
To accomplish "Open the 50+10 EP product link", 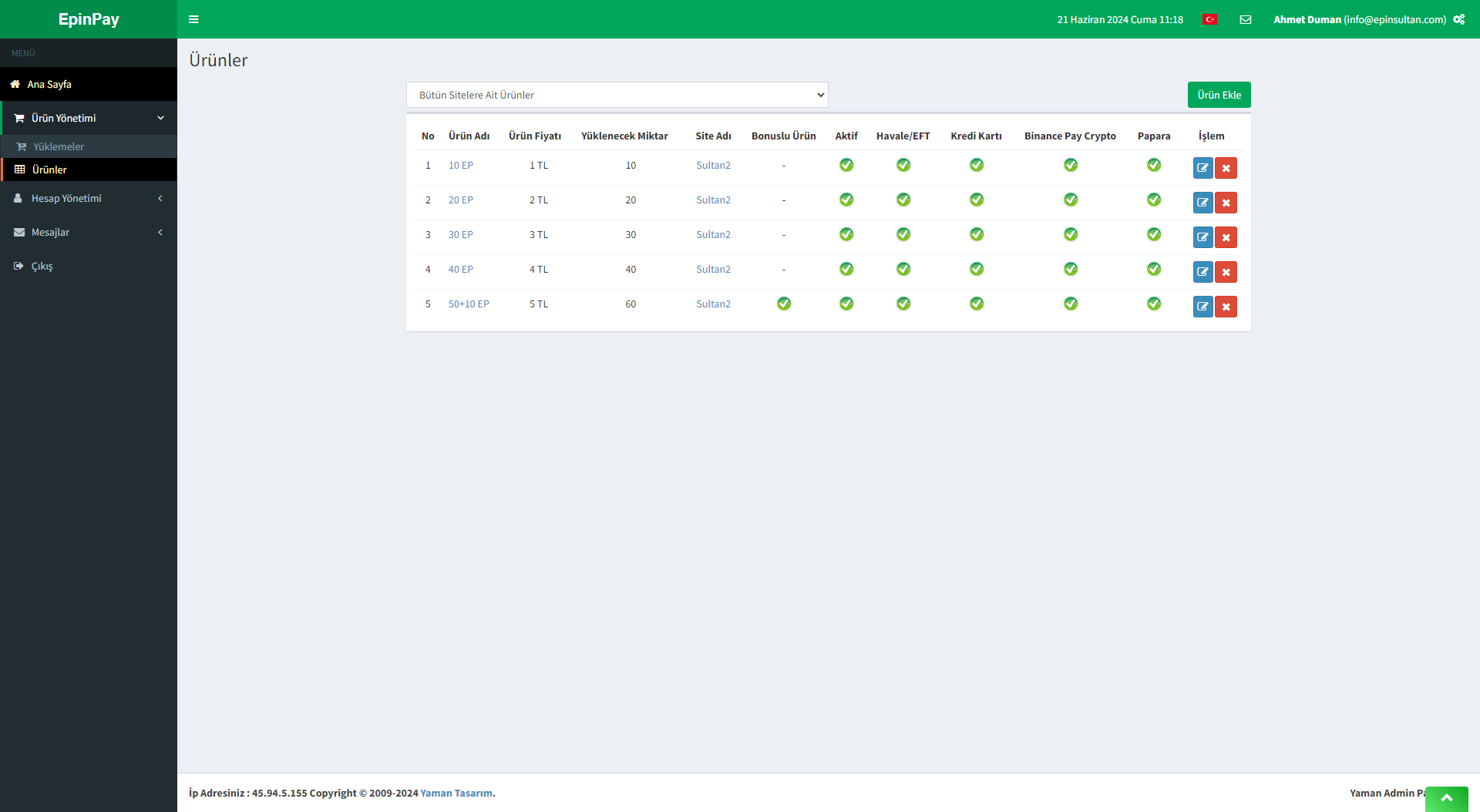I will click(x=469, y=304).
